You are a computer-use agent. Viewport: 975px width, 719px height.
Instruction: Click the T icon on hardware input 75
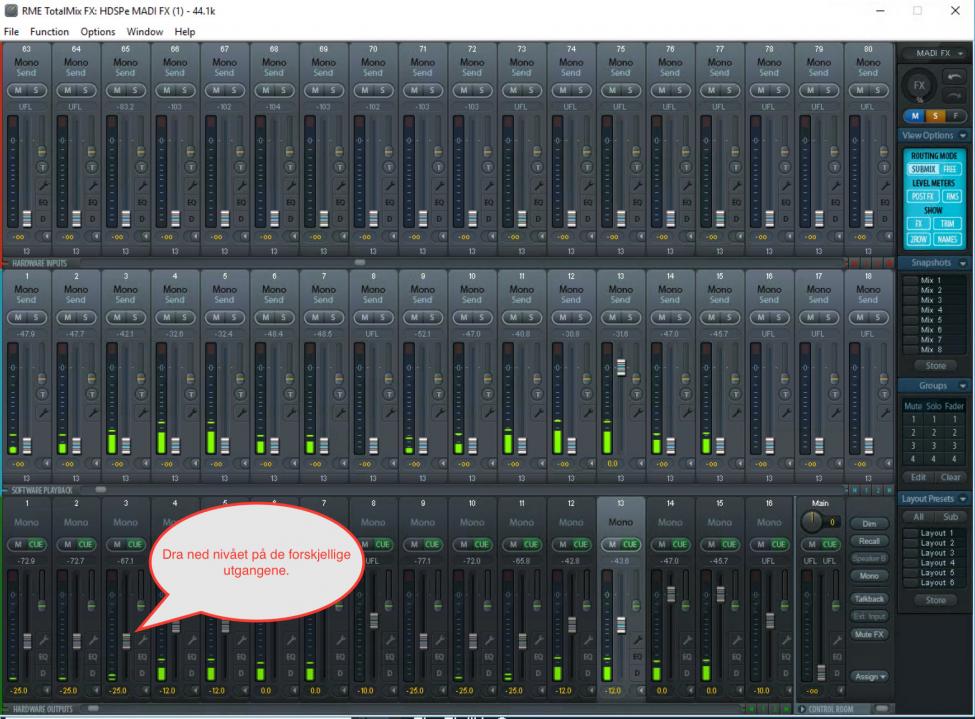[637, 167]
